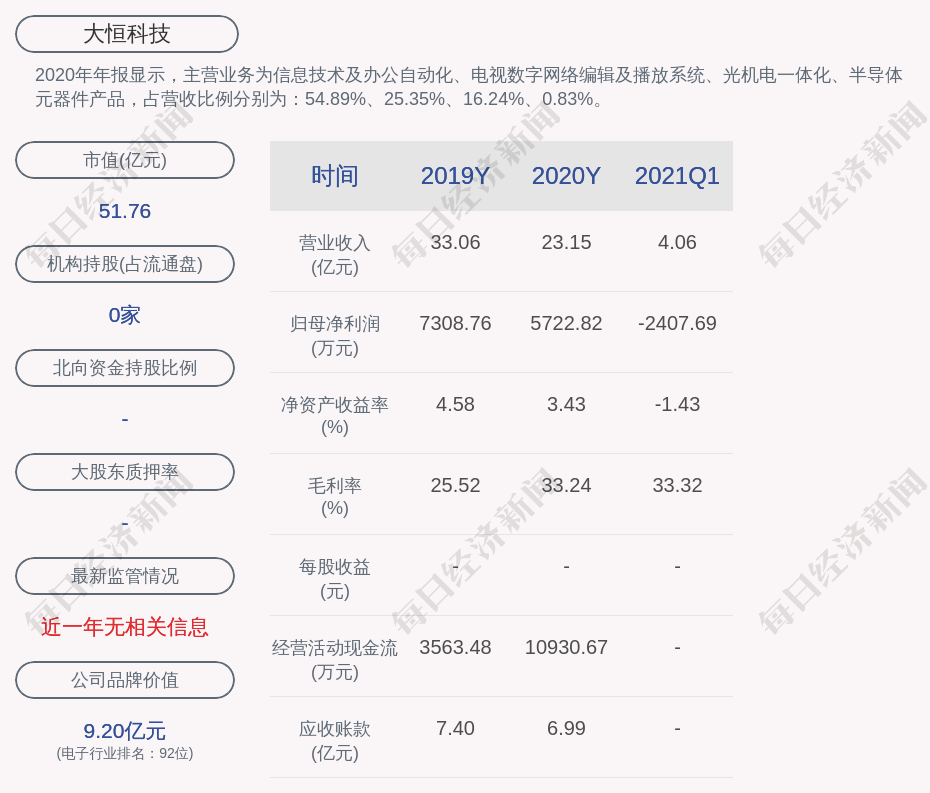930x793 pixels.
Task: Select the 毛利率(%) row label
Action: point(334,497)
